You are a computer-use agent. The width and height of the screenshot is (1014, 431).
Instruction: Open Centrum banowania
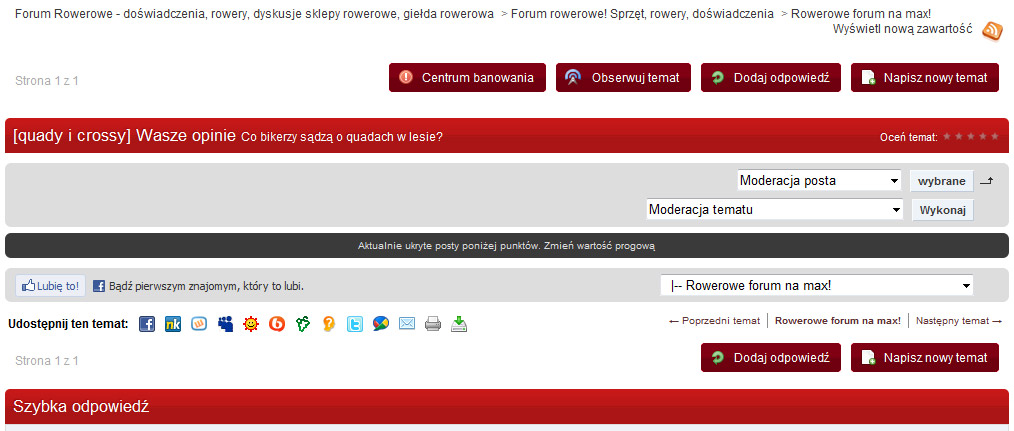coord(461,78)
